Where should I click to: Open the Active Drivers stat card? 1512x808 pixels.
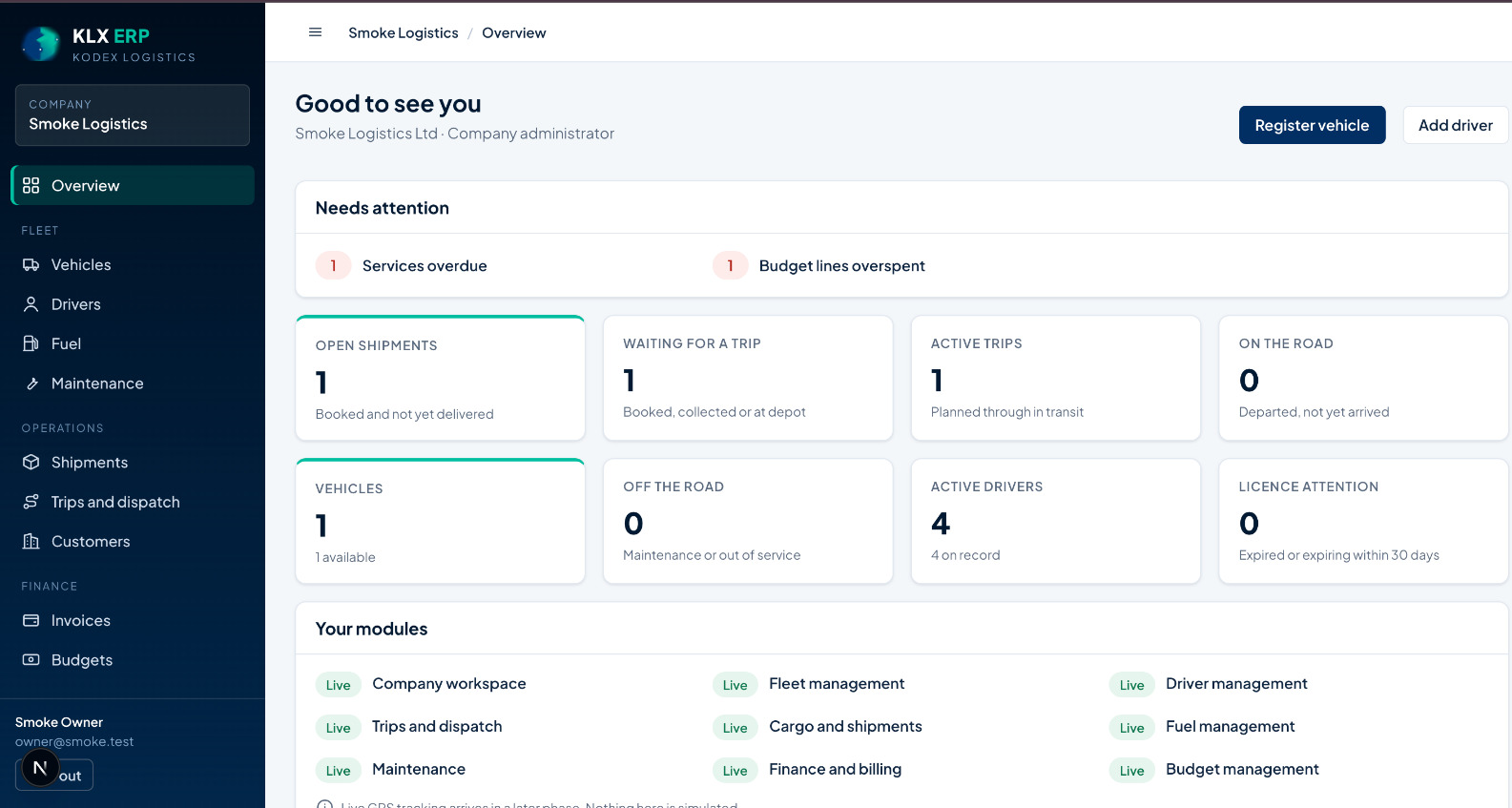point(1055,521)
